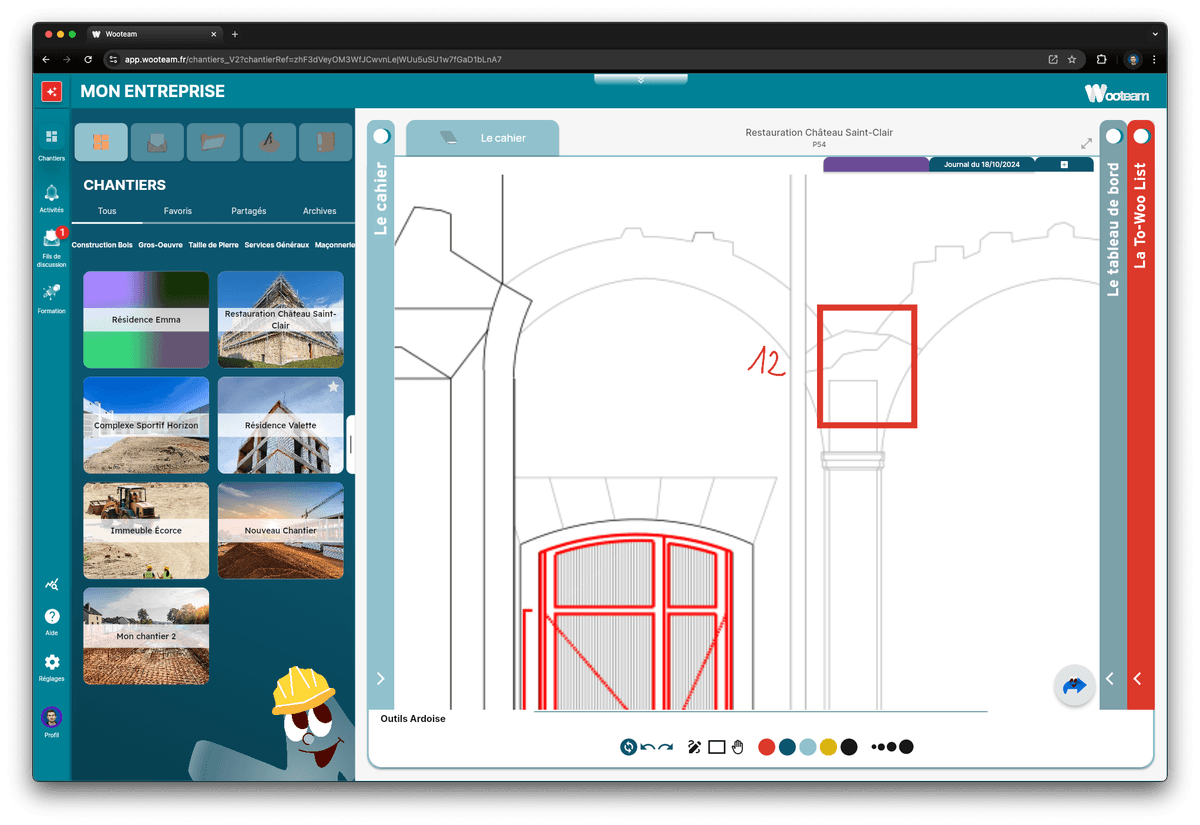Open Activités bell in the left sidebar

click(x=51, y=196)
